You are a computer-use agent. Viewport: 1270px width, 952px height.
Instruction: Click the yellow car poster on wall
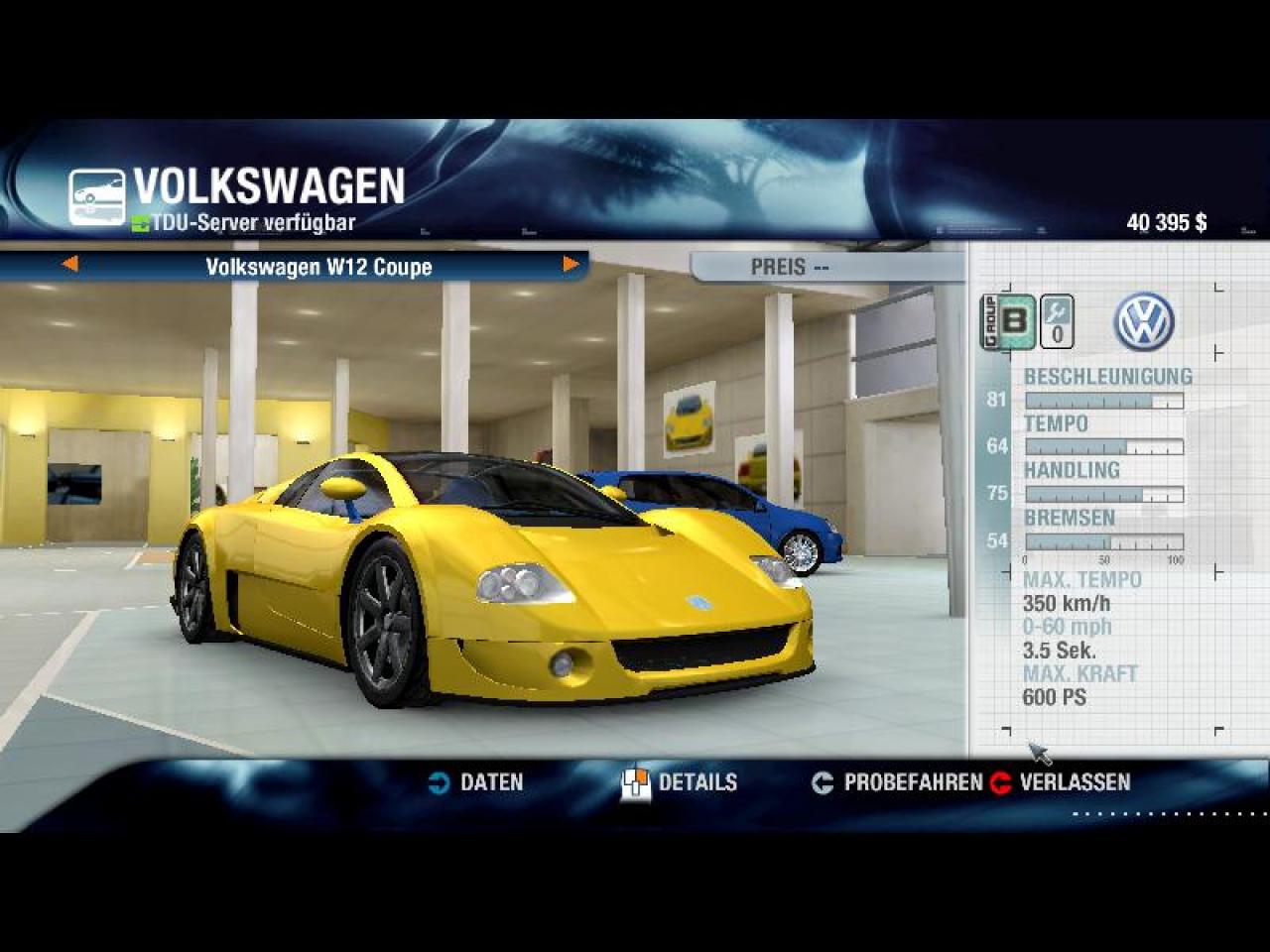coord(690,418)
